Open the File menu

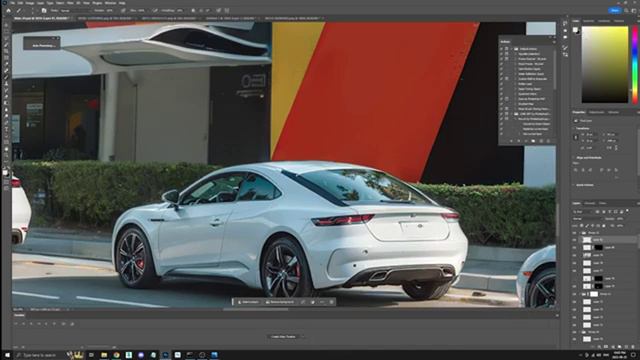point(12,3)
